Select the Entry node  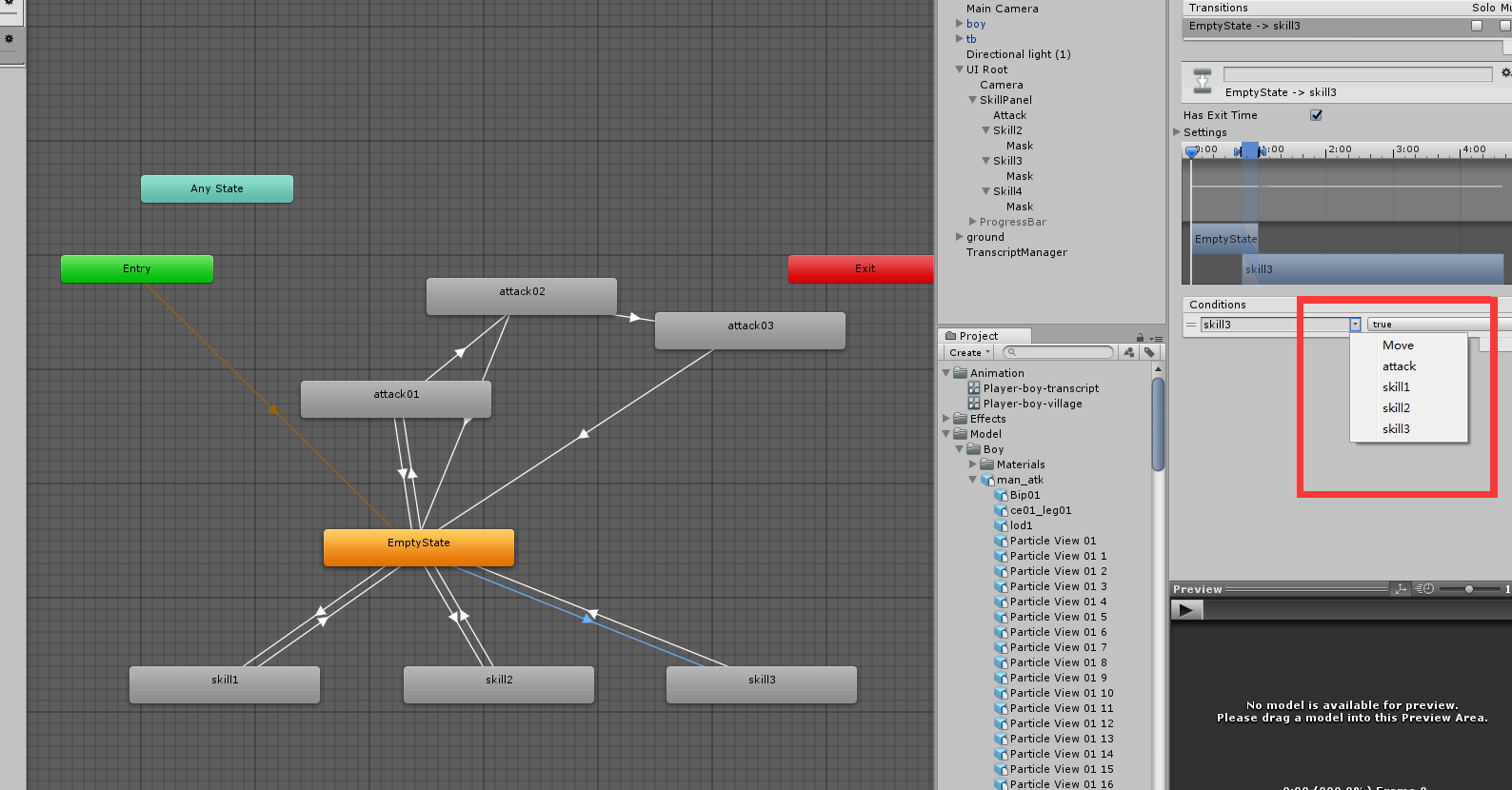pos(137,268)
